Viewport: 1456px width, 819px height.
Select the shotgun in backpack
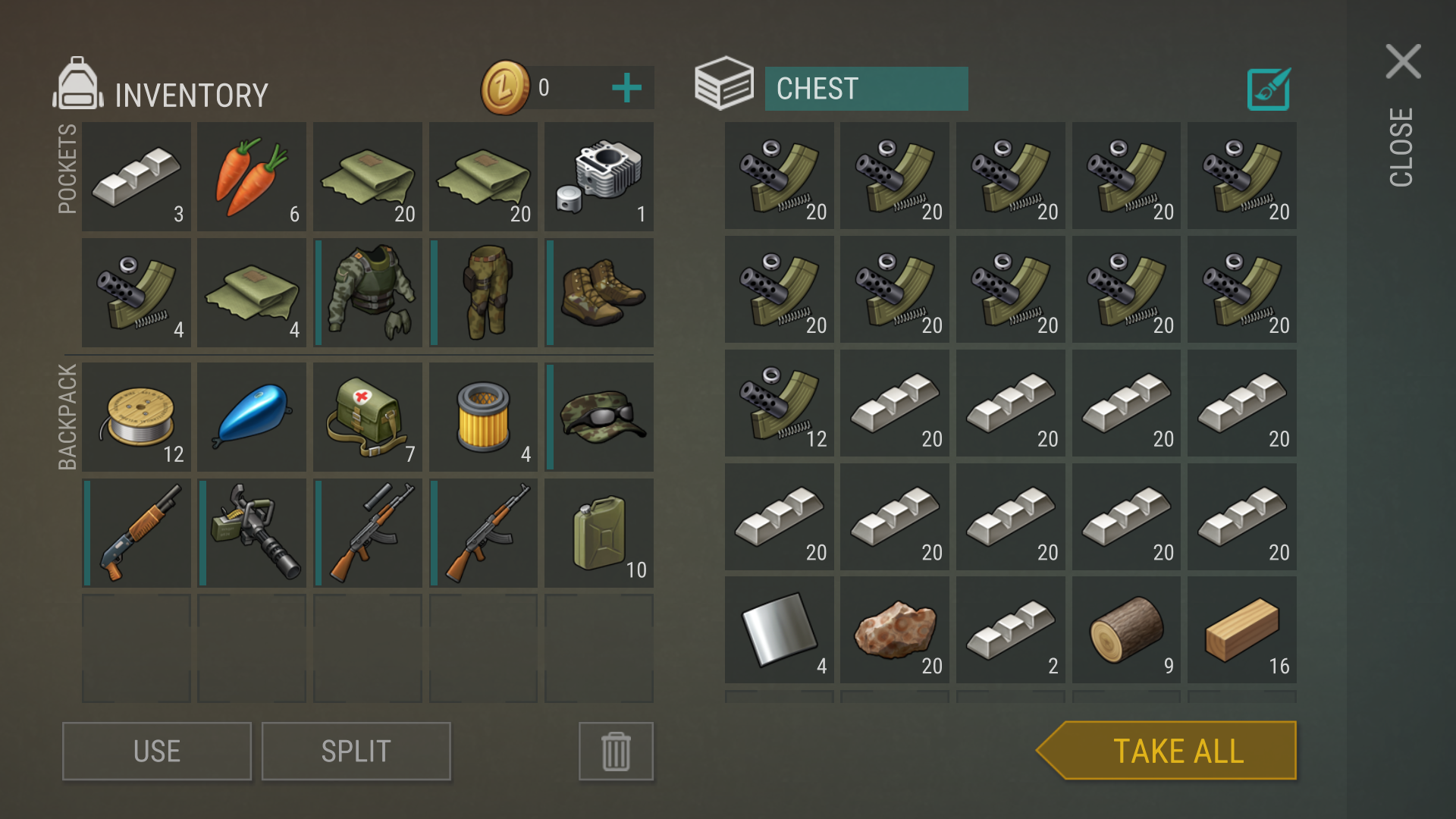click(x=136, y=532)
